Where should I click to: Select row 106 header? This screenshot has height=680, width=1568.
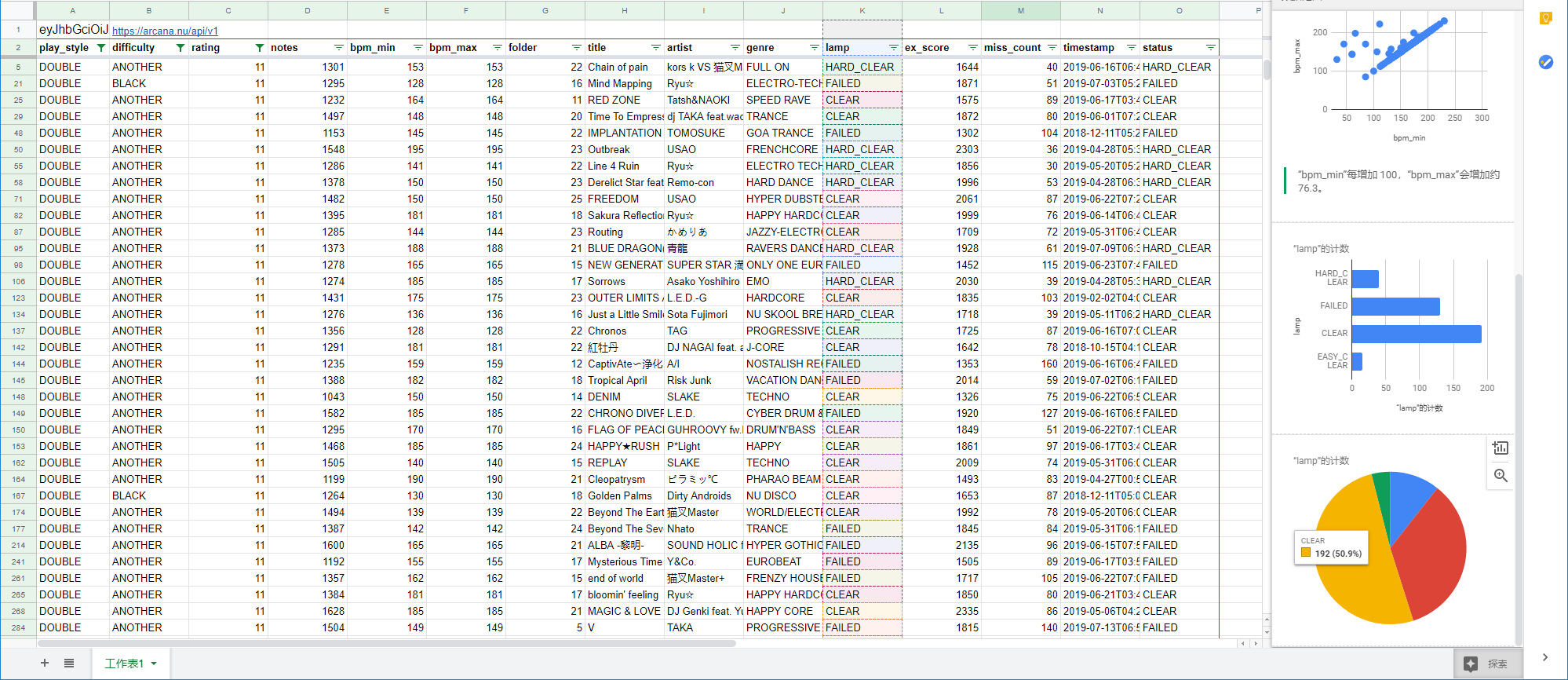pyautogui.click(x=18, y=281)
